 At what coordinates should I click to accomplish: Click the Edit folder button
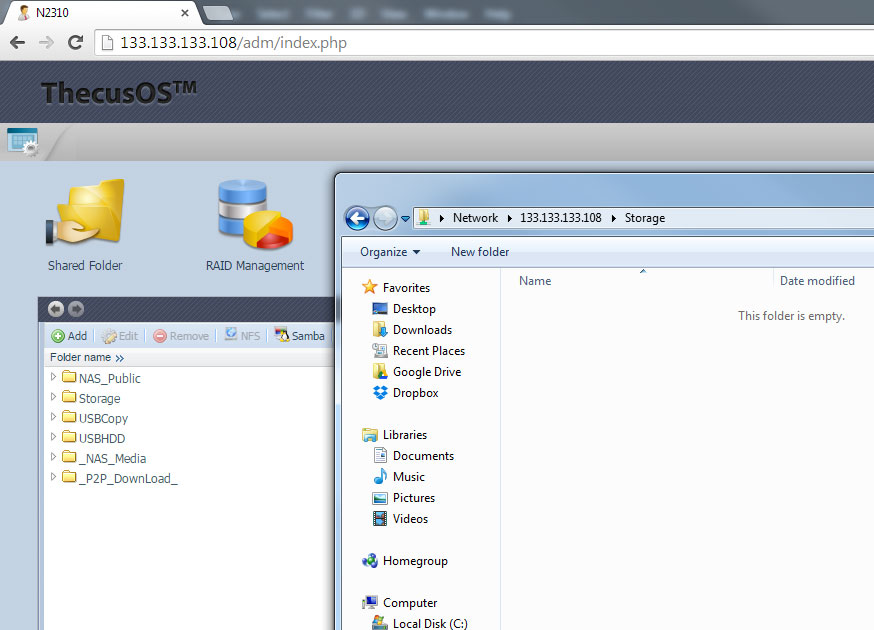[x=120, y=336]
